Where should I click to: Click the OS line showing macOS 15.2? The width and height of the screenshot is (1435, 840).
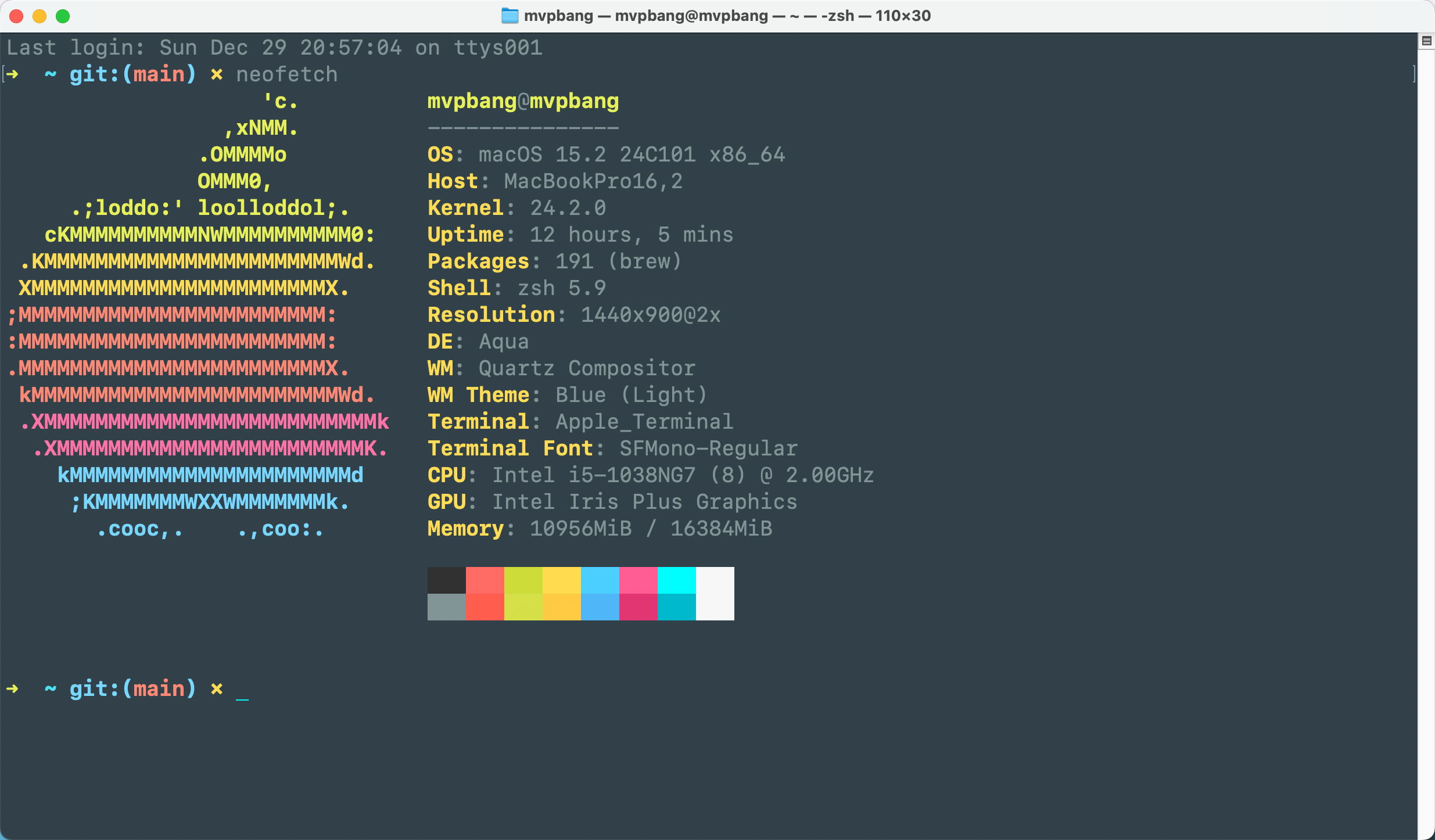pyautogui.click(x=606, y=155)
